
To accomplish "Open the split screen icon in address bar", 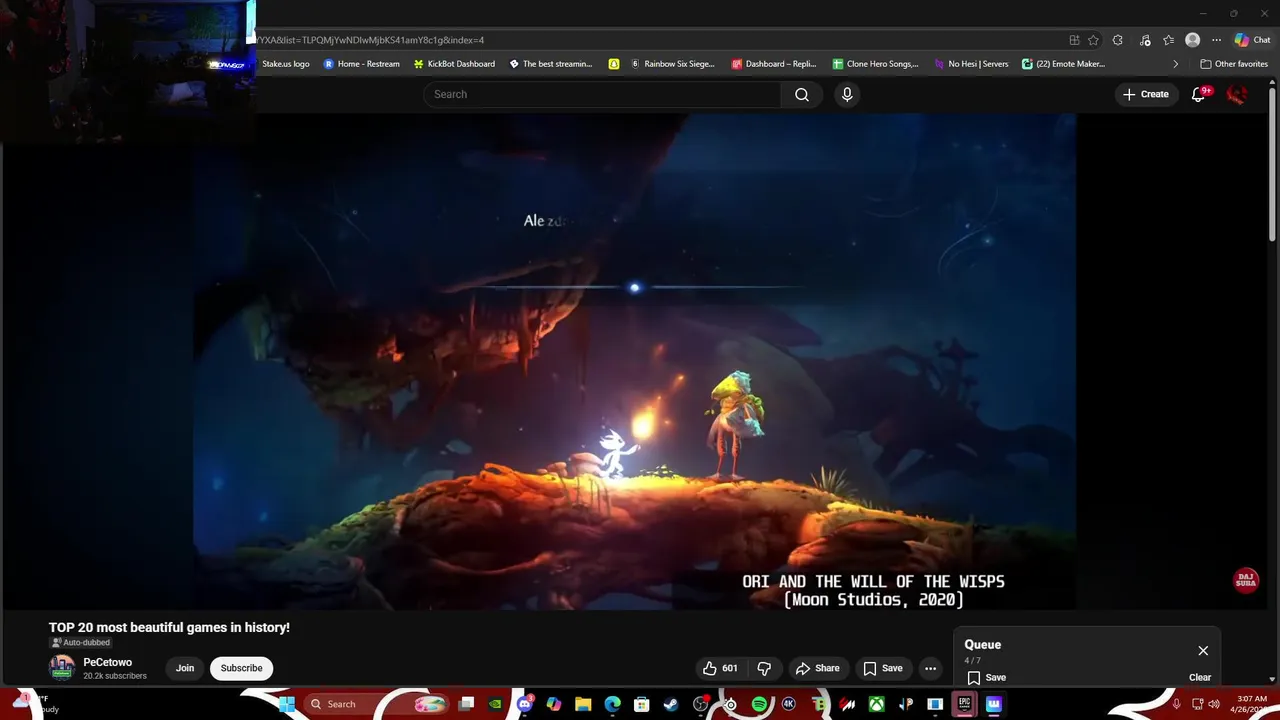I will point(1074,40).
